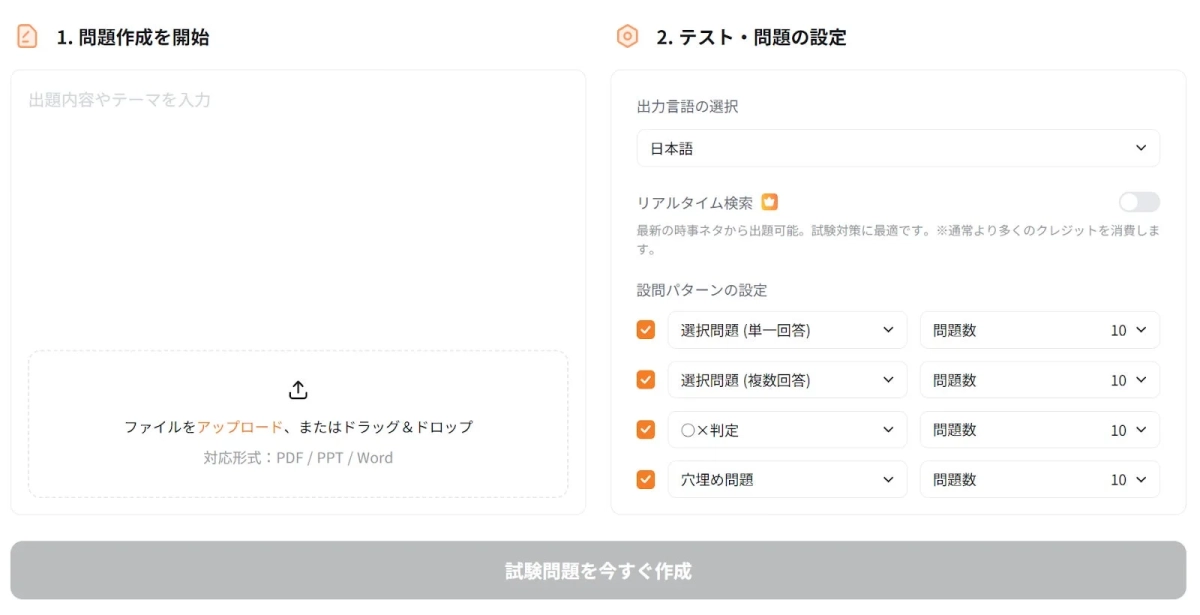Image resolution: width=1200 pixels, height=615 pixels.
Task: Open the question type dropdown for 選択問題 (単一回答)
Action: (790, 329)
